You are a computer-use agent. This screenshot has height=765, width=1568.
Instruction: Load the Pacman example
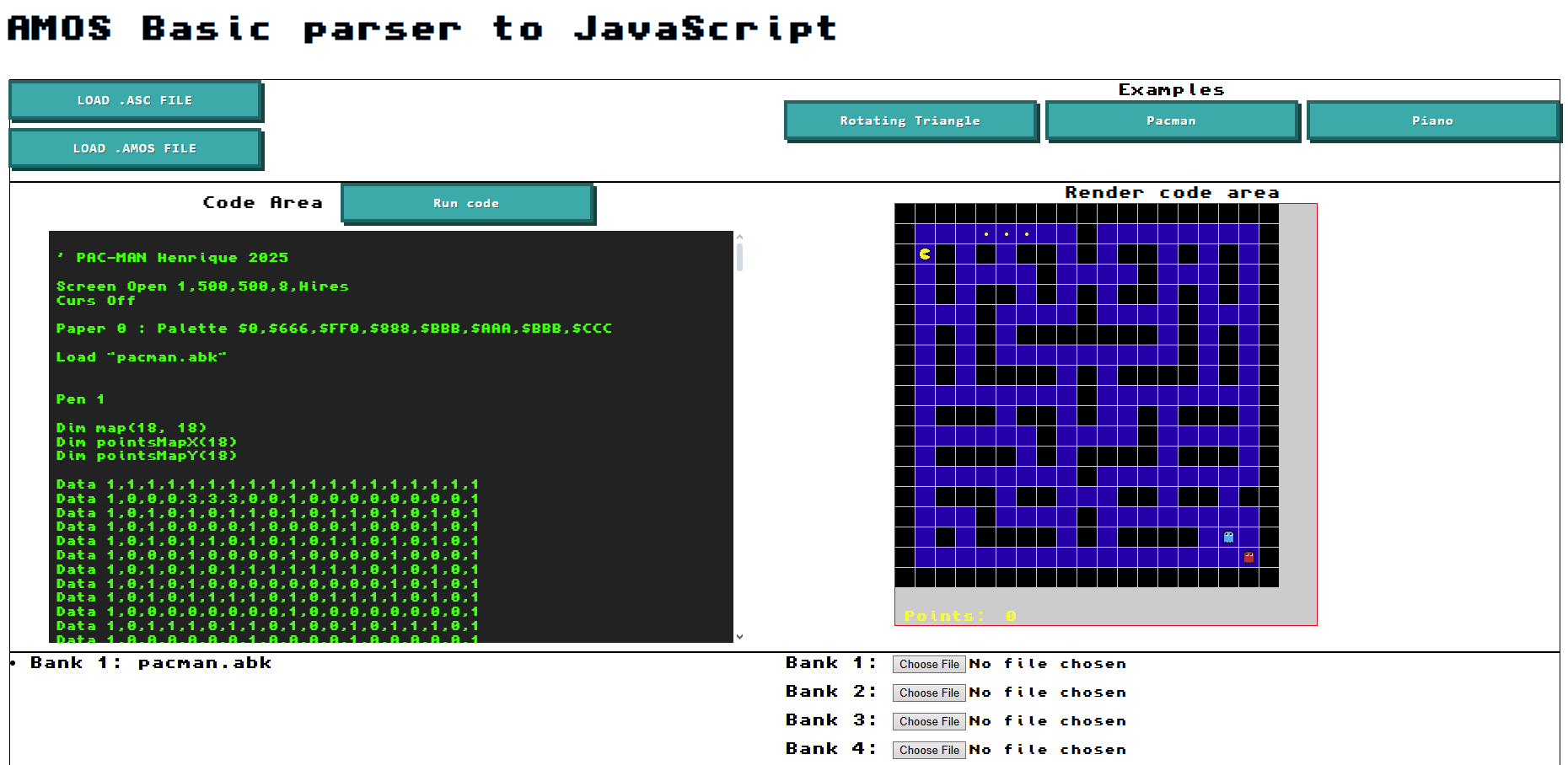point(1172,120)
